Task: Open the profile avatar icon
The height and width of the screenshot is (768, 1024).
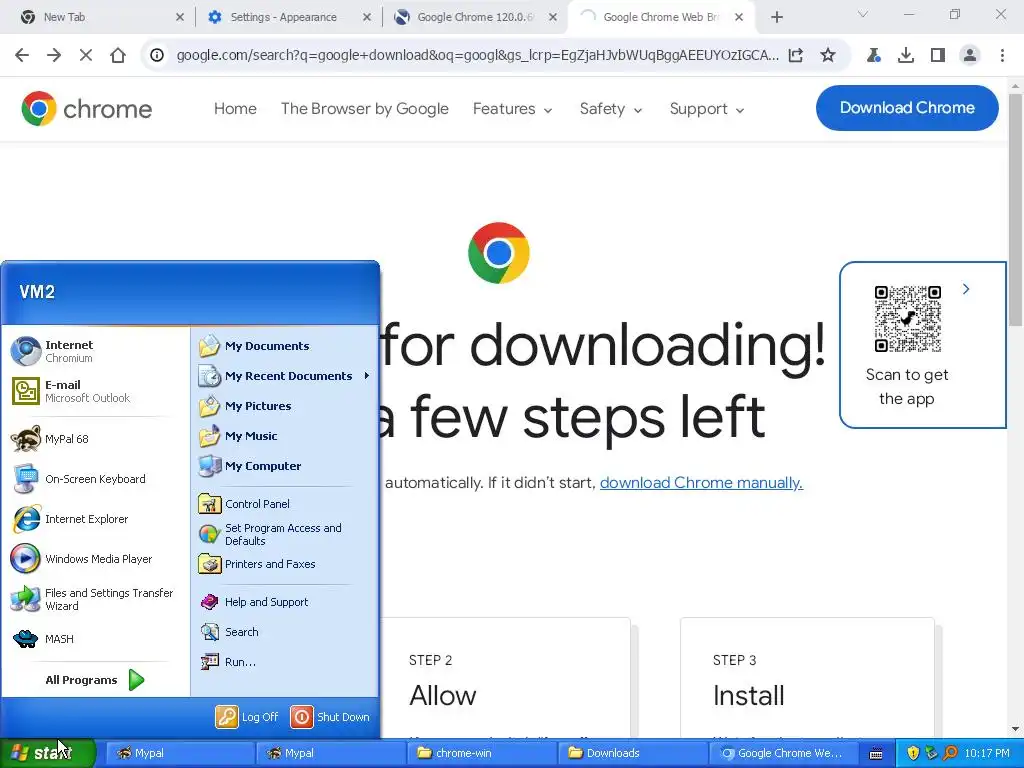Action: pyautogui.click(x=970, y=56)
